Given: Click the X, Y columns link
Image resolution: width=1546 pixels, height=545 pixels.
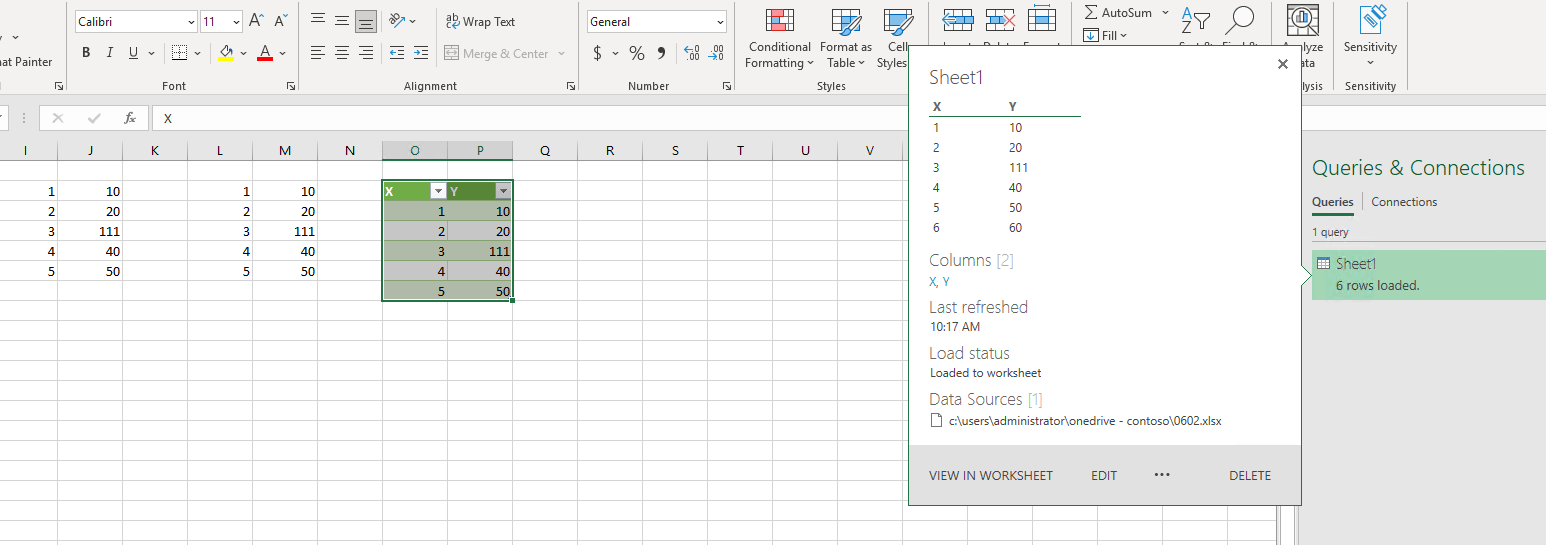Looking at the screenshot, I should pos(939,282).
